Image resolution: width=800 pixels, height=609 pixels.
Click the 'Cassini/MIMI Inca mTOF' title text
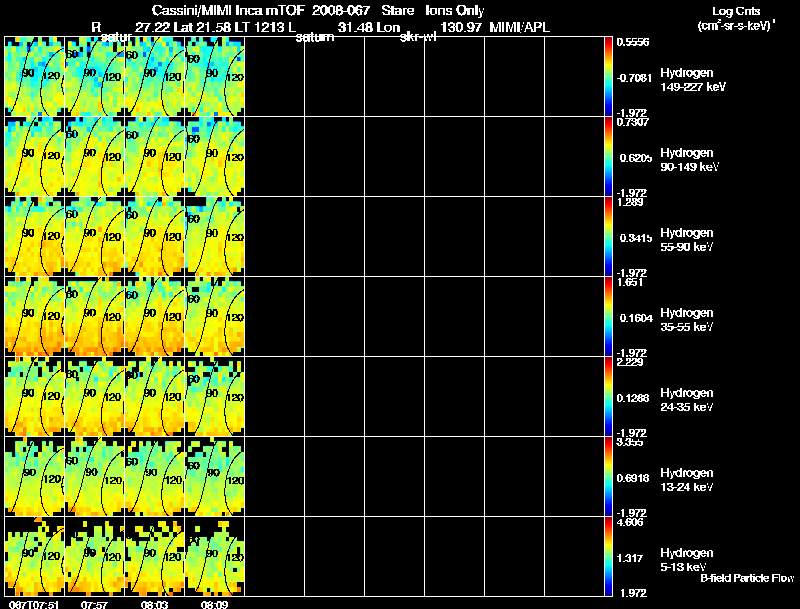point(228,10)
